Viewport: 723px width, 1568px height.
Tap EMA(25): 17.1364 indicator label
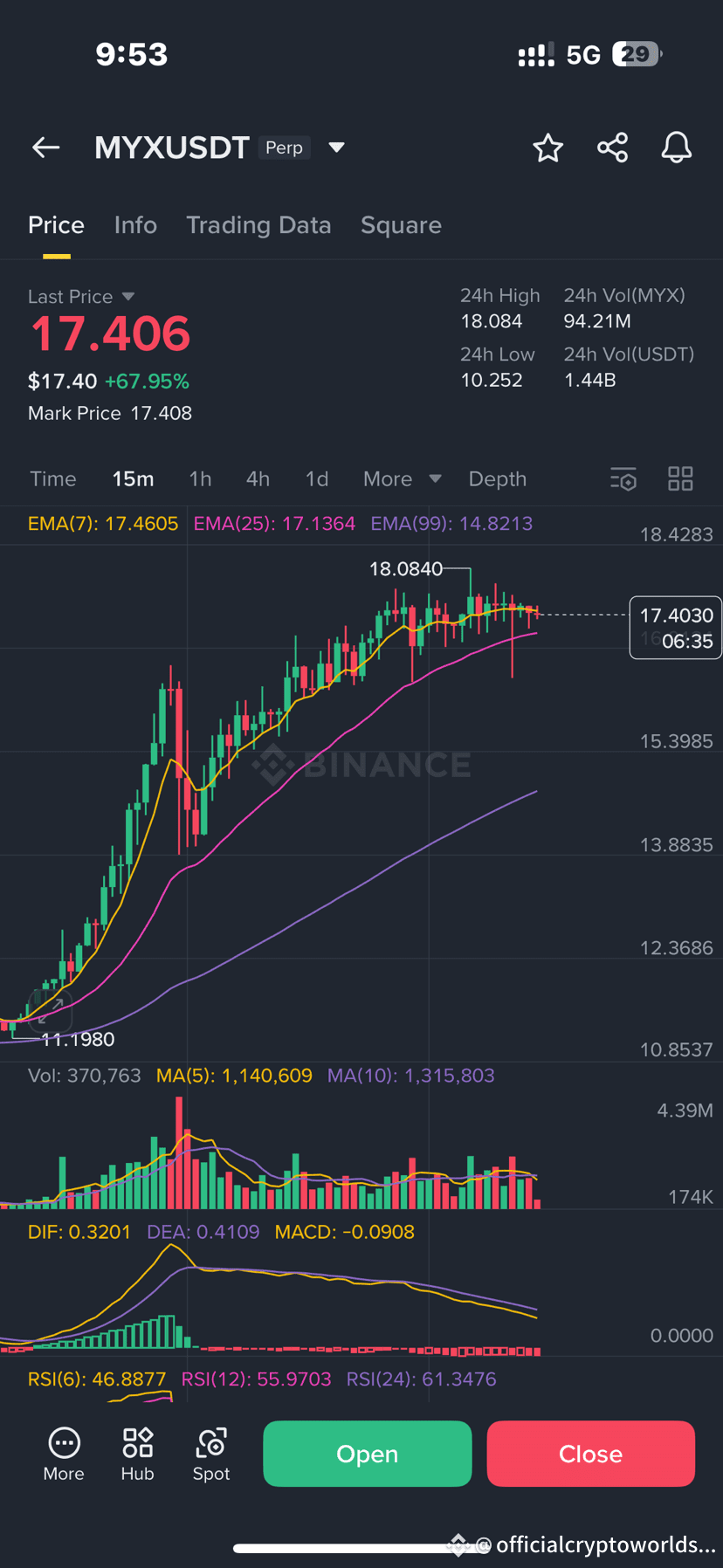[274, 524]
